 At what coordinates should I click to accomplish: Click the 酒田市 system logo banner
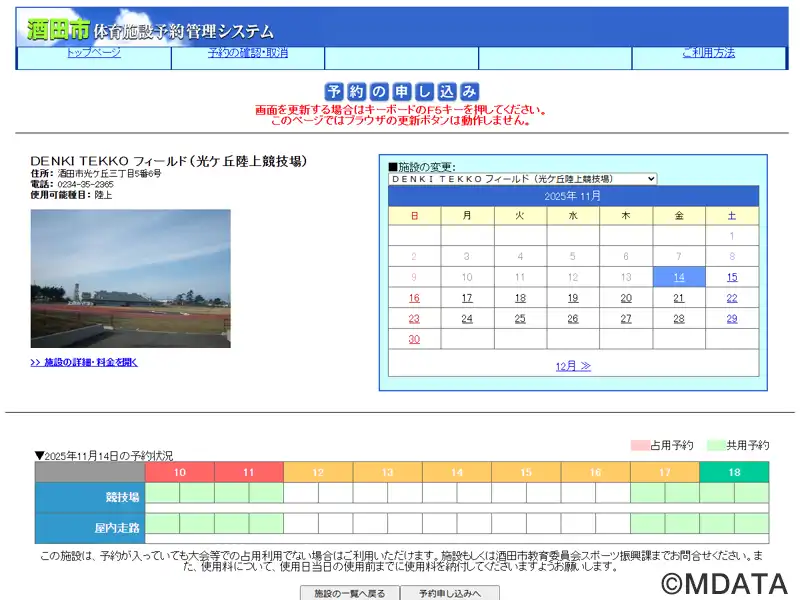150,29
